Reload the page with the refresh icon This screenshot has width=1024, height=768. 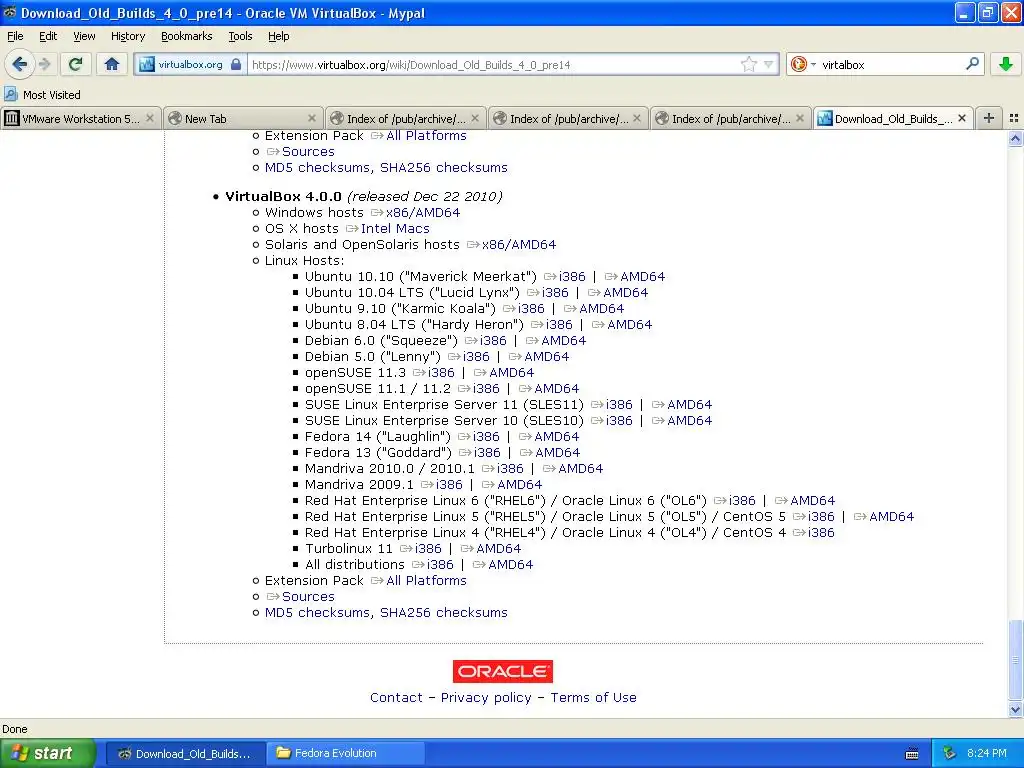[76, 64]
